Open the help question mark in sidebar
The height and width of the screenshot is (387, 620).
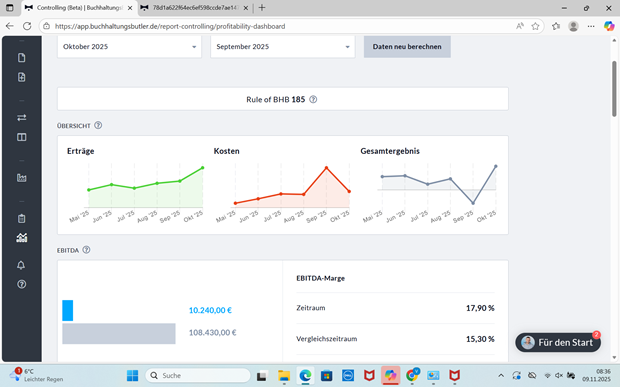tap(22, 284)
